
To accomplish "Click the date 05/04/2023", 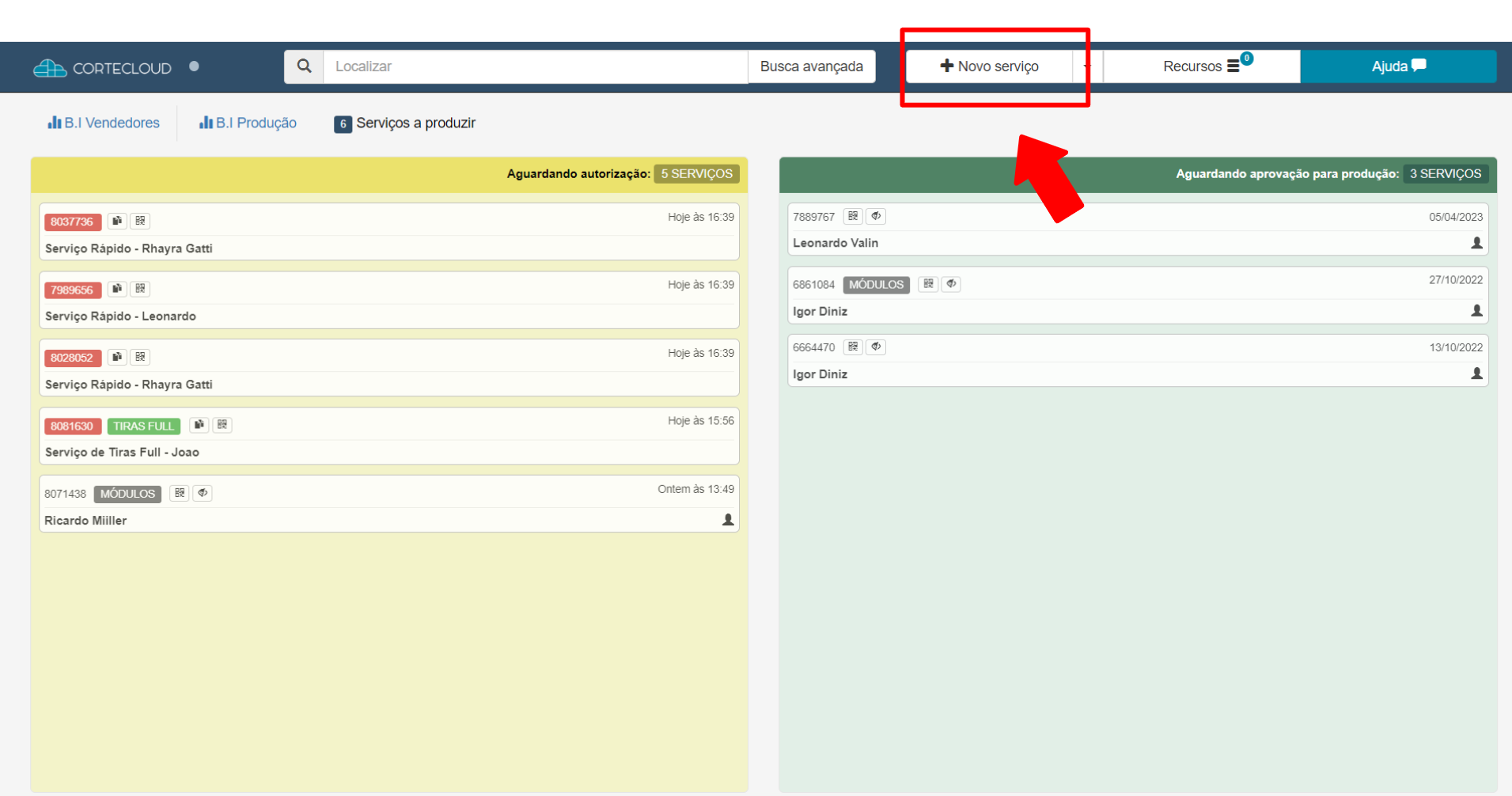I will click(1456, 217).
